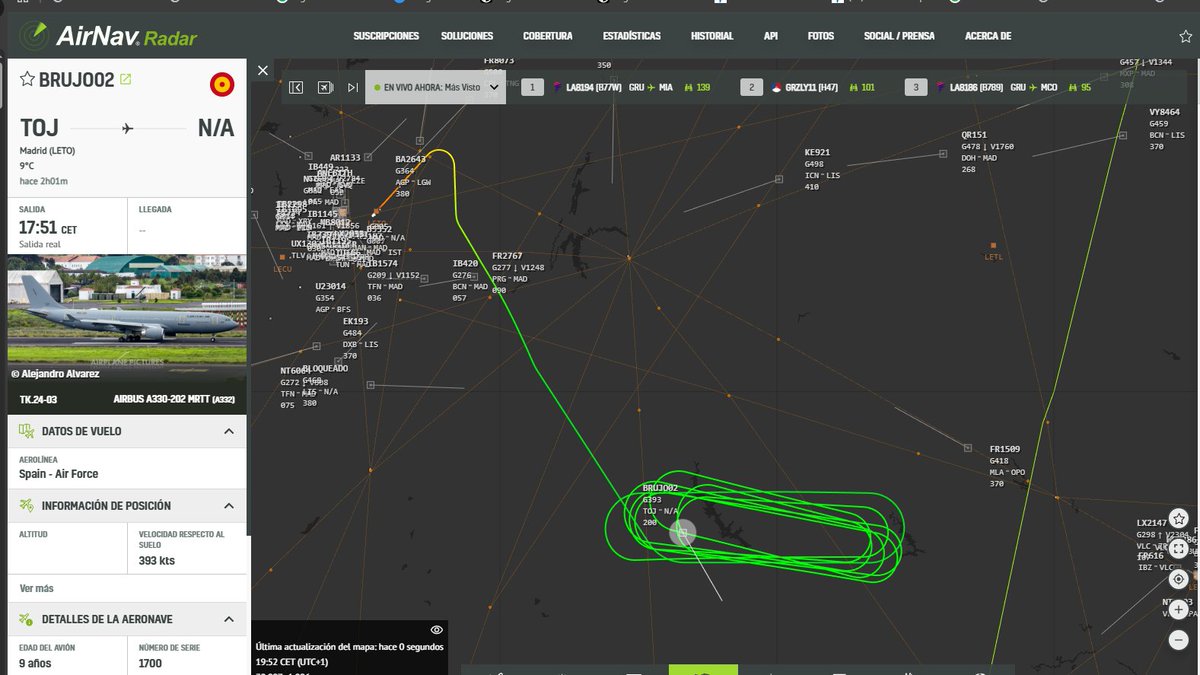Skip to next item in live ticker

pos(353,88)
